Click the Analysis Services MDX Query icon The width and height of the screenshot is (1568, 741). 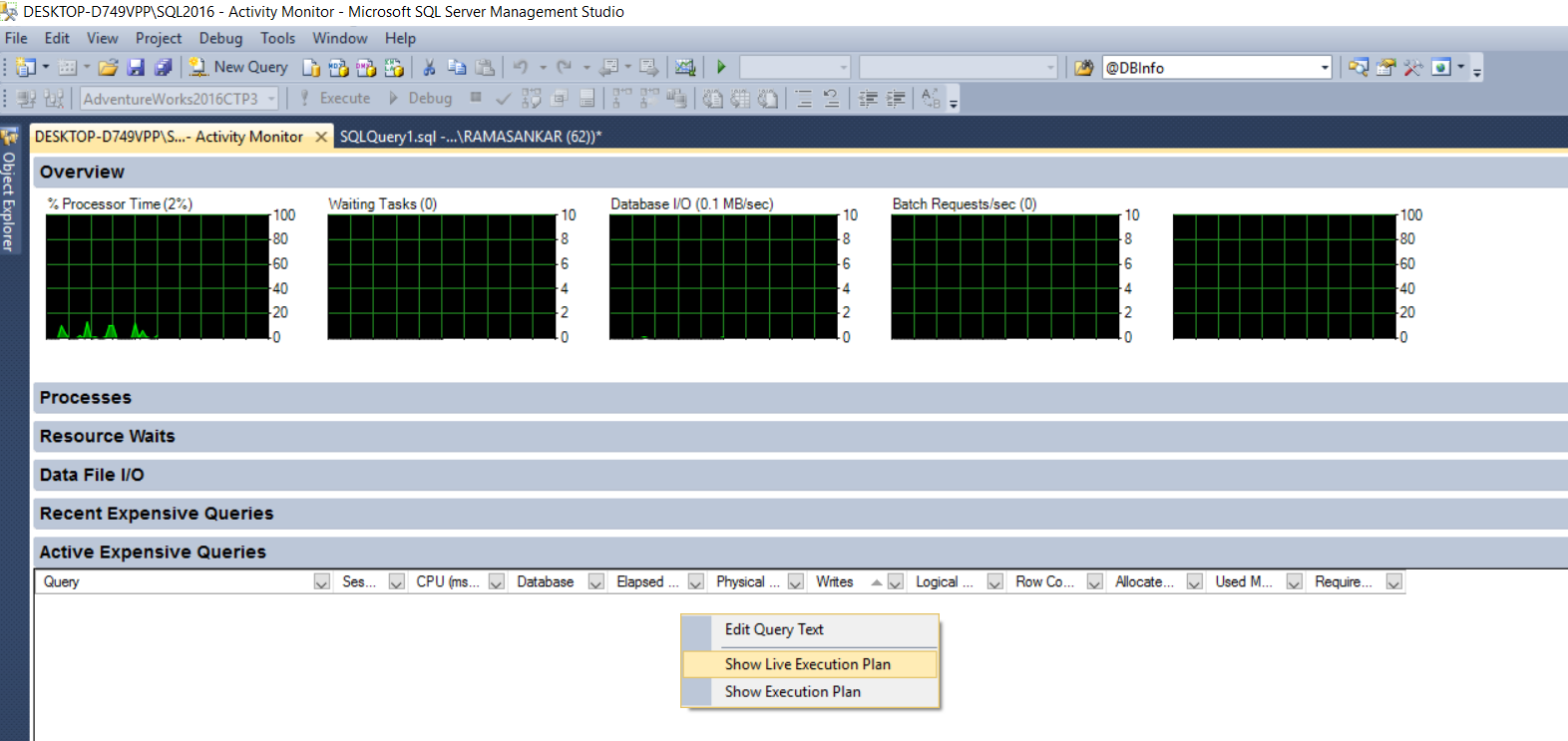point(339,67)
